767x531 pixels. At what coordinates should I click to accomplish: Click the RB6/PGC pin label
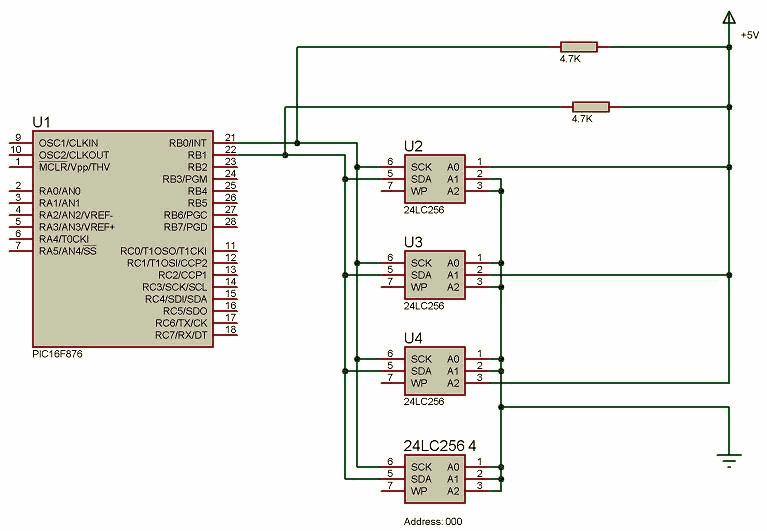pyautogui.click(x=185, y=215)
